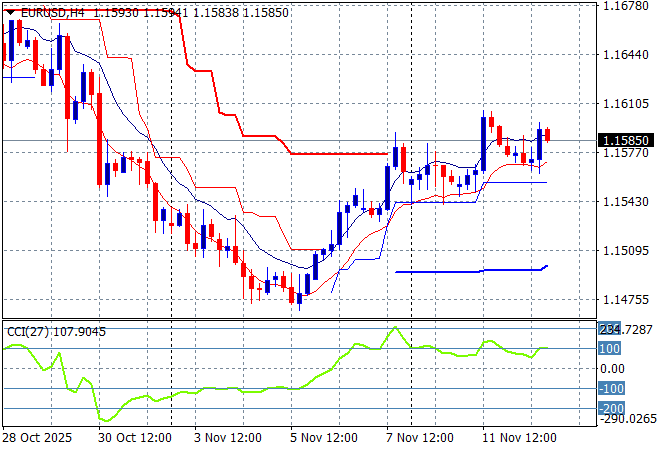
Task: Click the 28 Oct 2025 date label
Action: 37,438
